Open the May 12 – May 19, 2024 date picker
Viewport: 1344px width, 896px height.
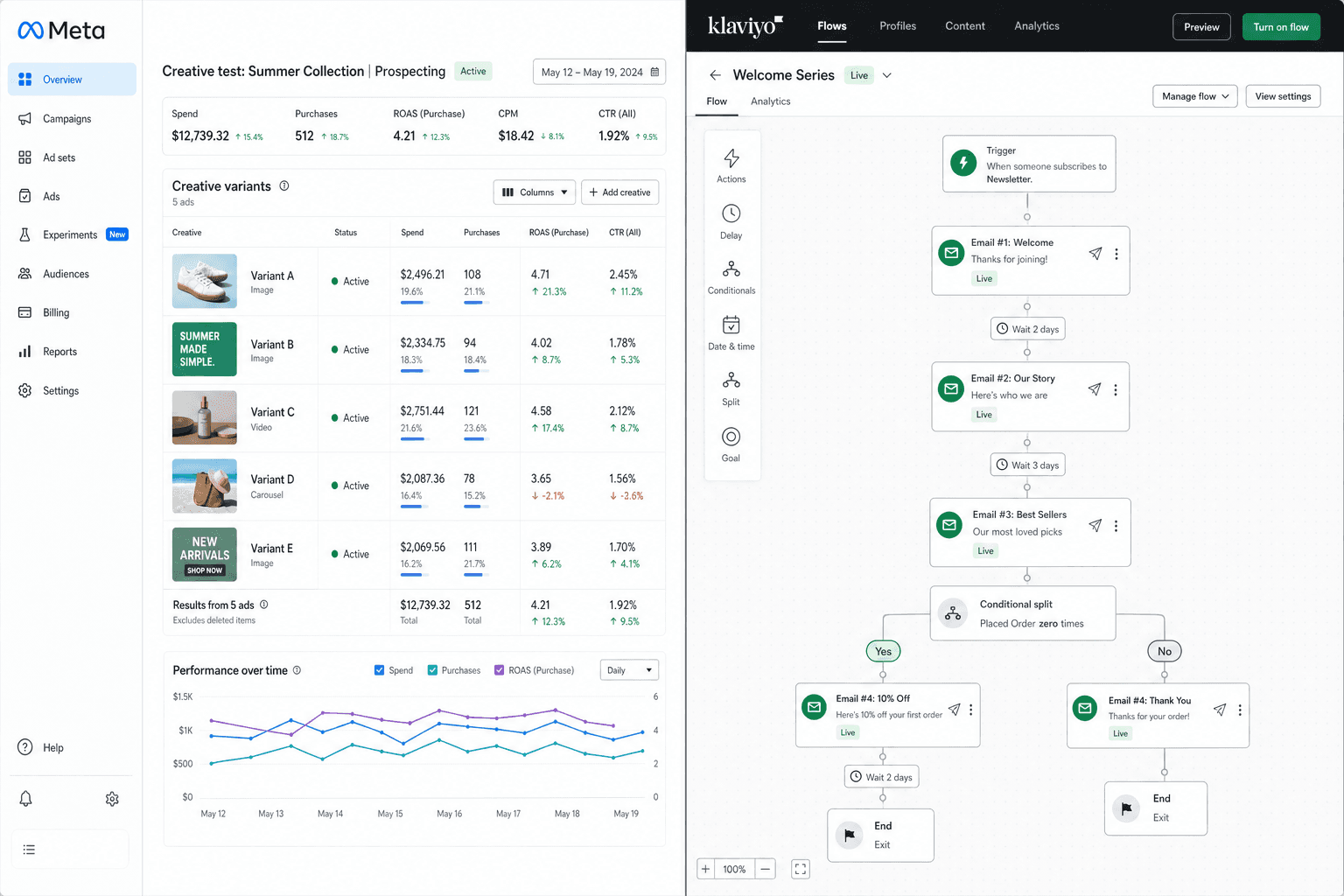click(599, 72)
